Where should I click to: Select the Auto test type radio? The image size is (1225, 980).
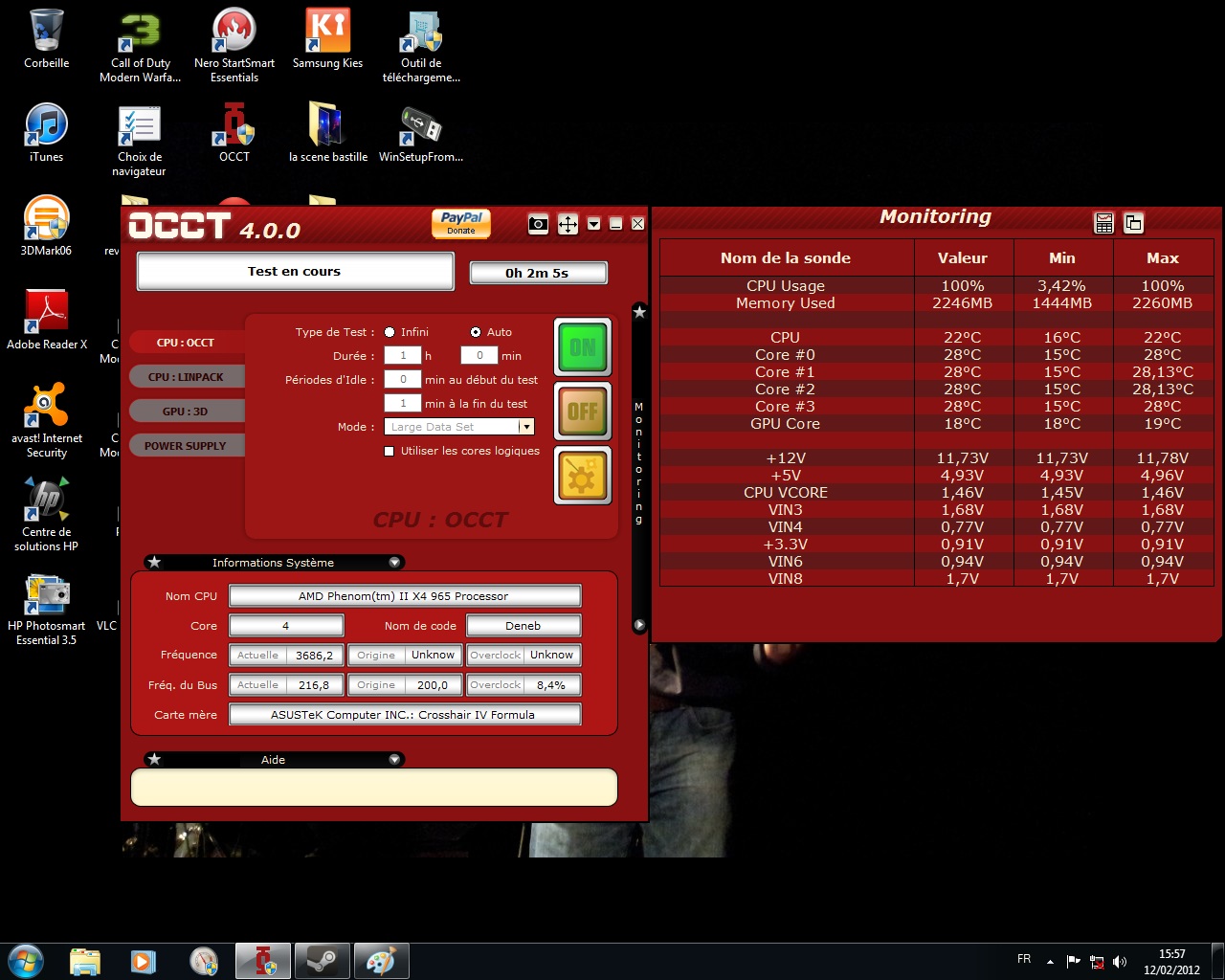click(476, 332)
